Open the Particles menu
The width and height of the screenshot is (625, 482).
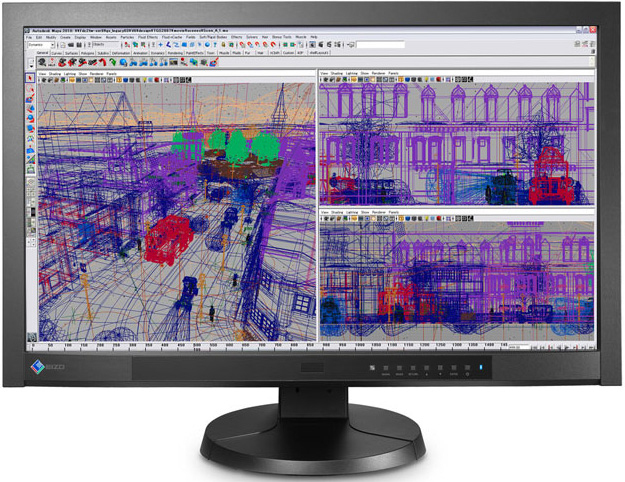click(127, 37)
